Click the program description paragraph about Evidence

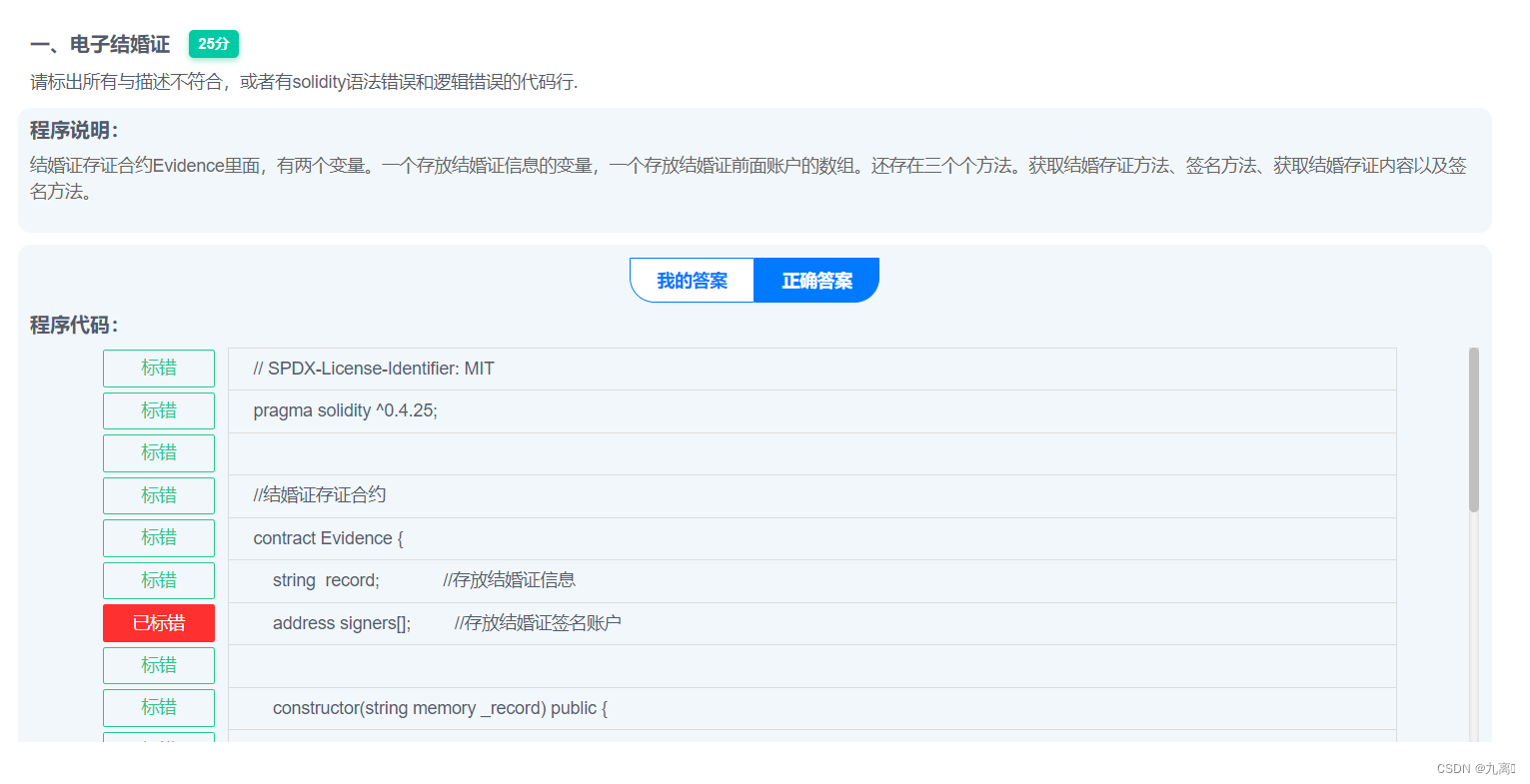pyautogui.click(x=749, y=179)
